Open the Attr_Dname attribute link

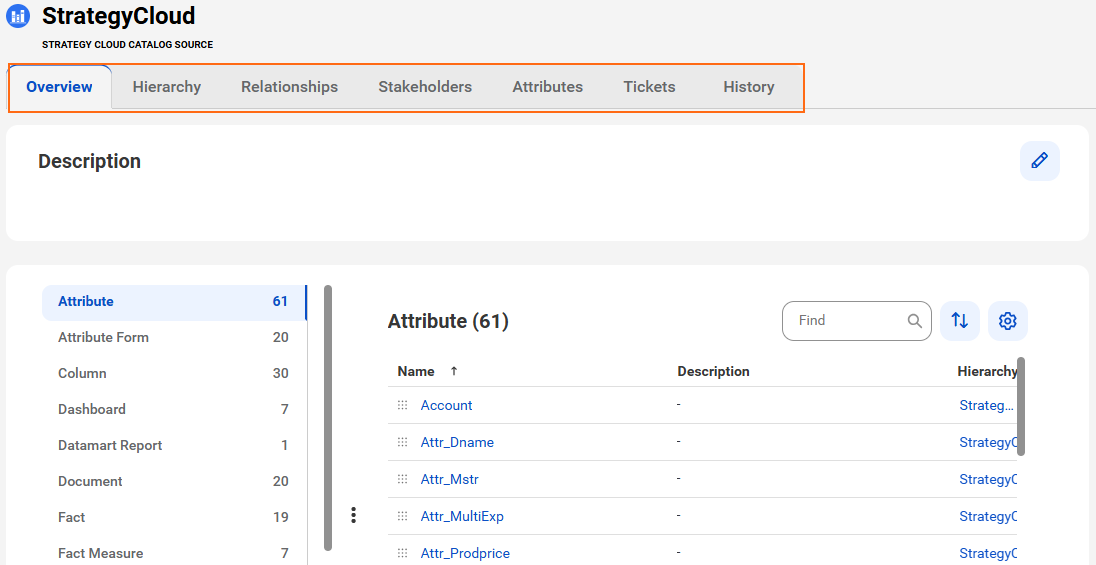click(x=457, y=443)
